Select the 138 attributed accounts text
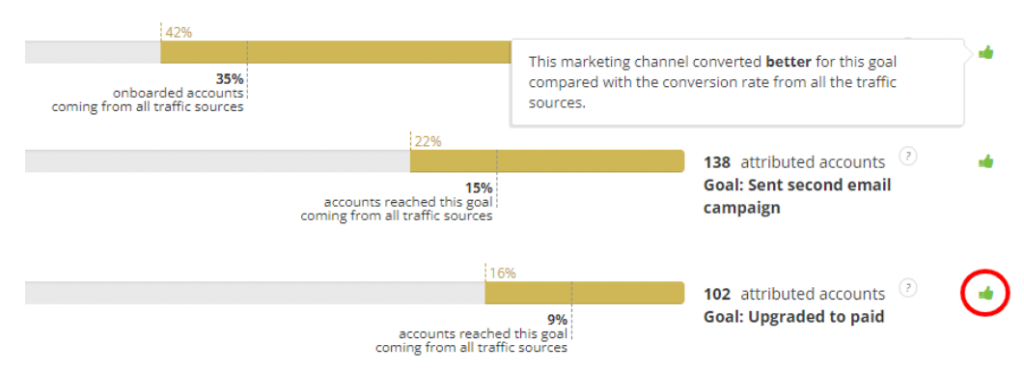The image size is (1024, 373). pos(794,162)
